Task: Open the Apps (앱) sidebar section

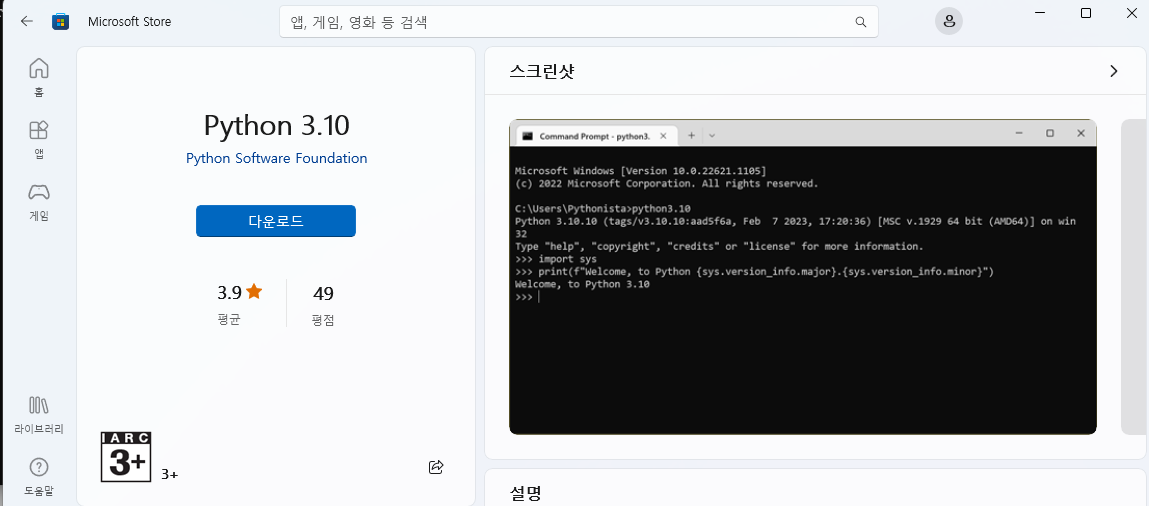Action: click(38, 140)
